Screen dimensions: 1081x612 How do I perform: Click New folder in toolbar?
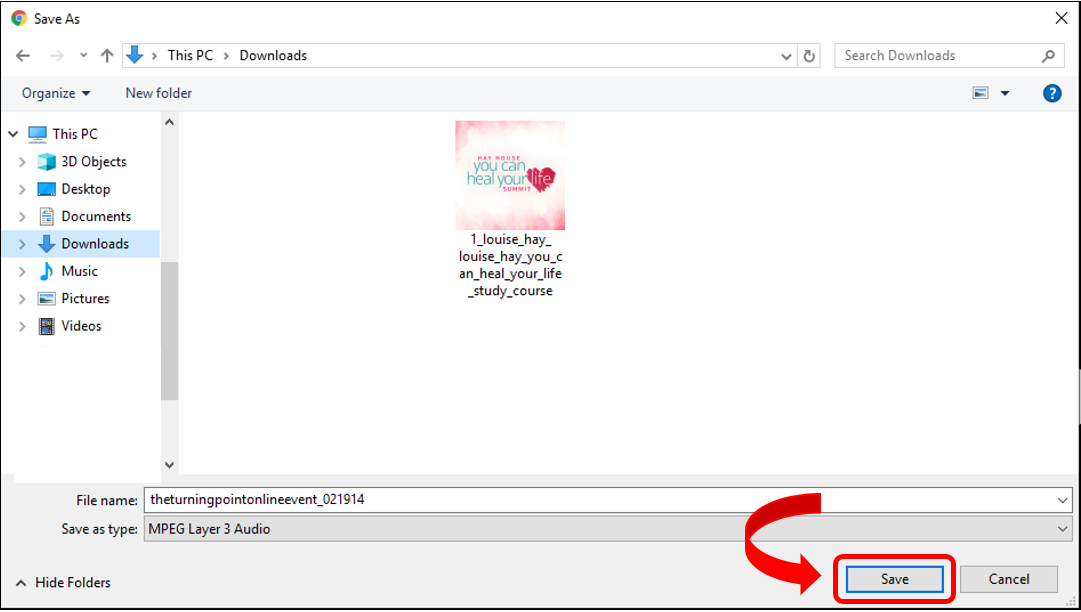(158, 93)
